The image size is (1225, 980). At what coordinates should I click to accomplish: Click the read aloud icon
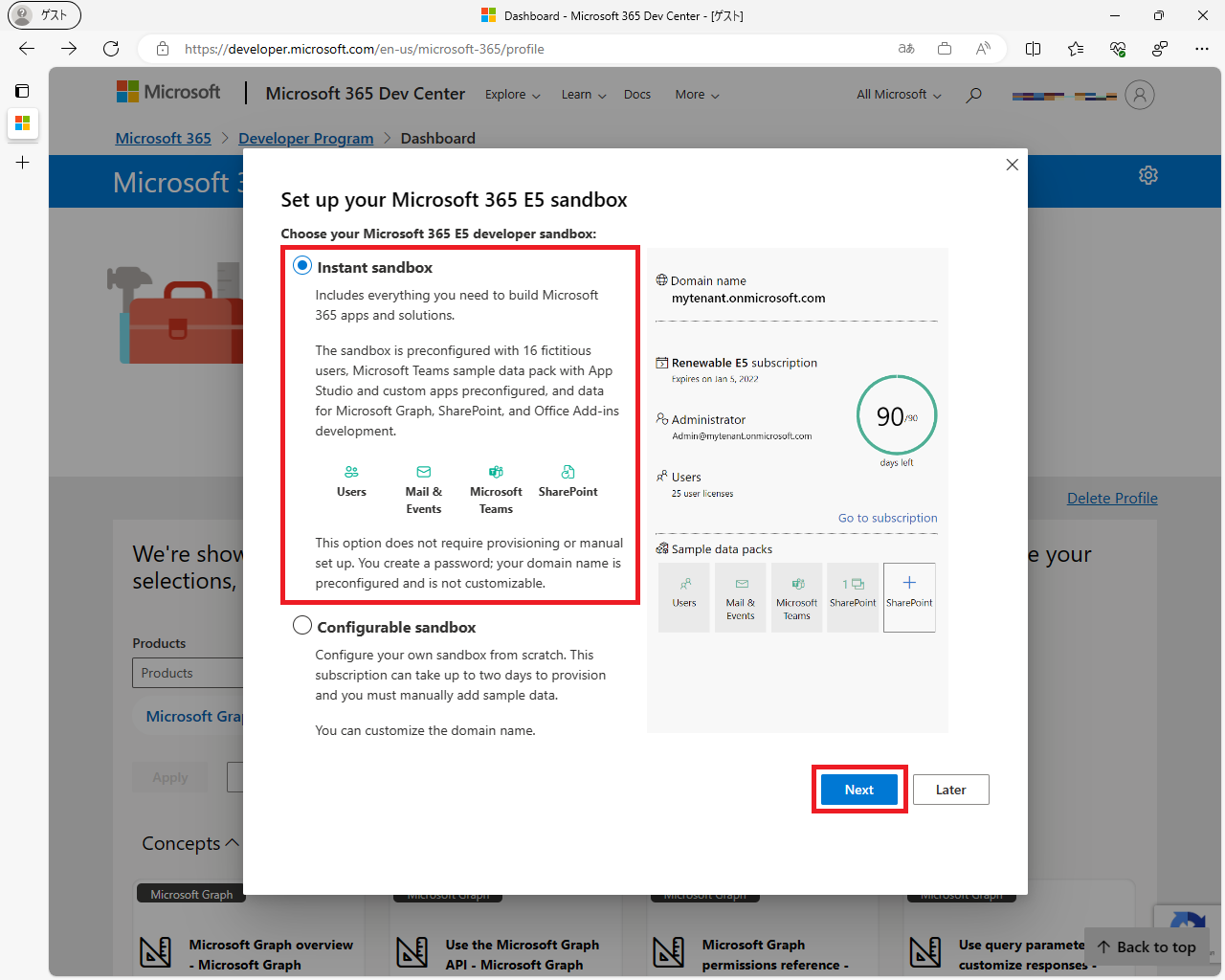point(983,49)
